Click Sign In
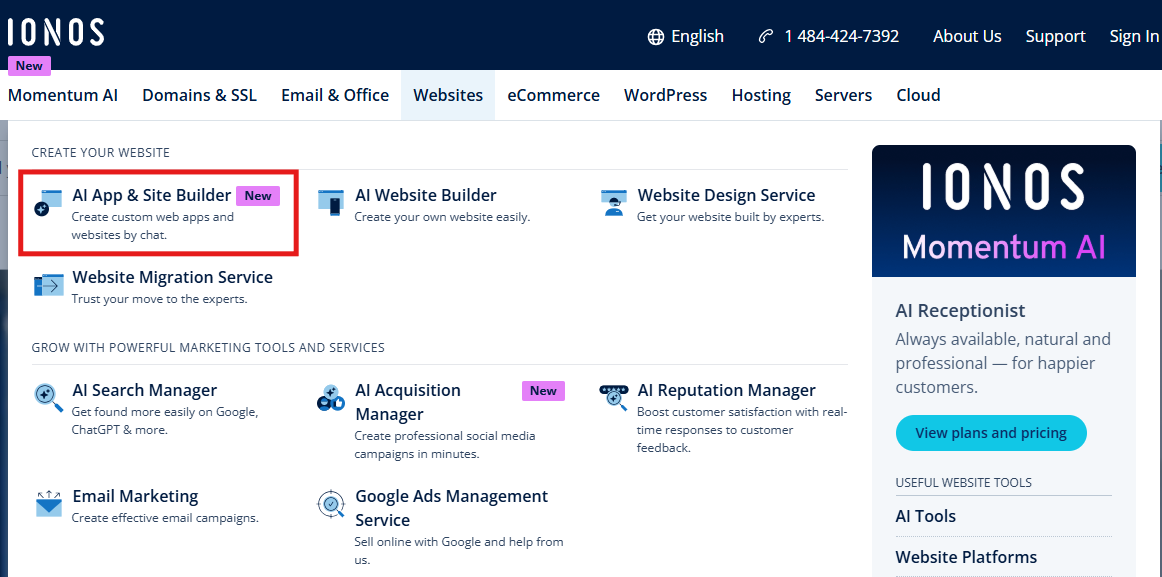This screenshot has width=1162, height=577. pos(1135,37)
